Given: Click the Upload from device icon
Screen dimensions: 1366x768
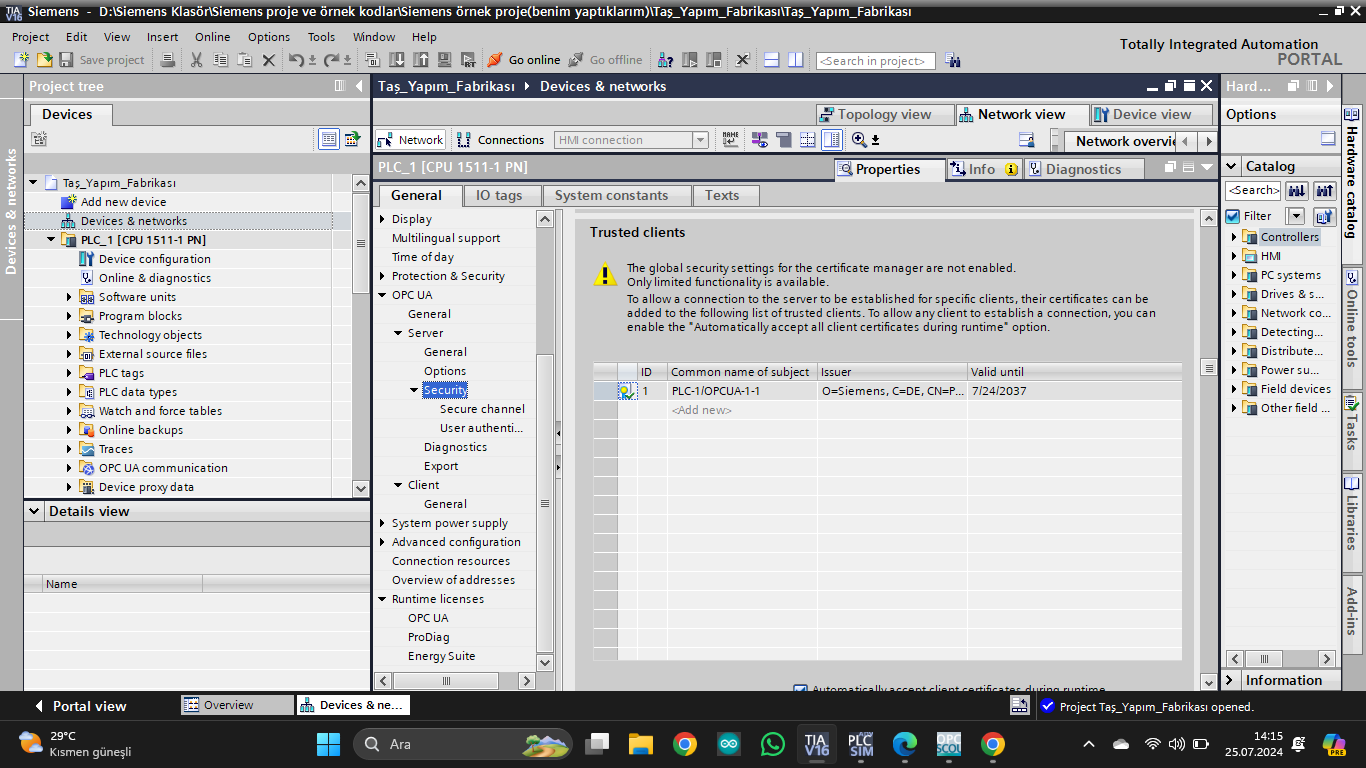Looking at the screenshot, I should click(420, 60).
